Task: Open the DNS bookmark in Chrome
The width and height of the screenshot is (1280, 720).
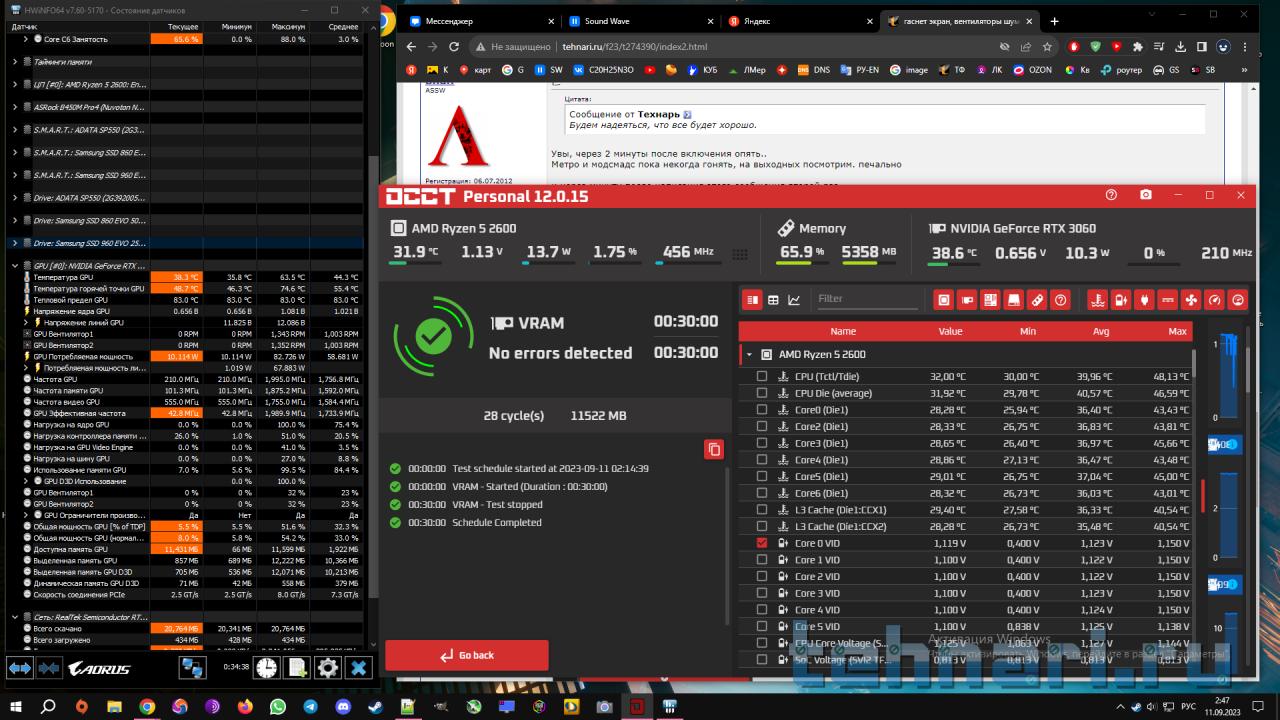Action: click(814, 70)
